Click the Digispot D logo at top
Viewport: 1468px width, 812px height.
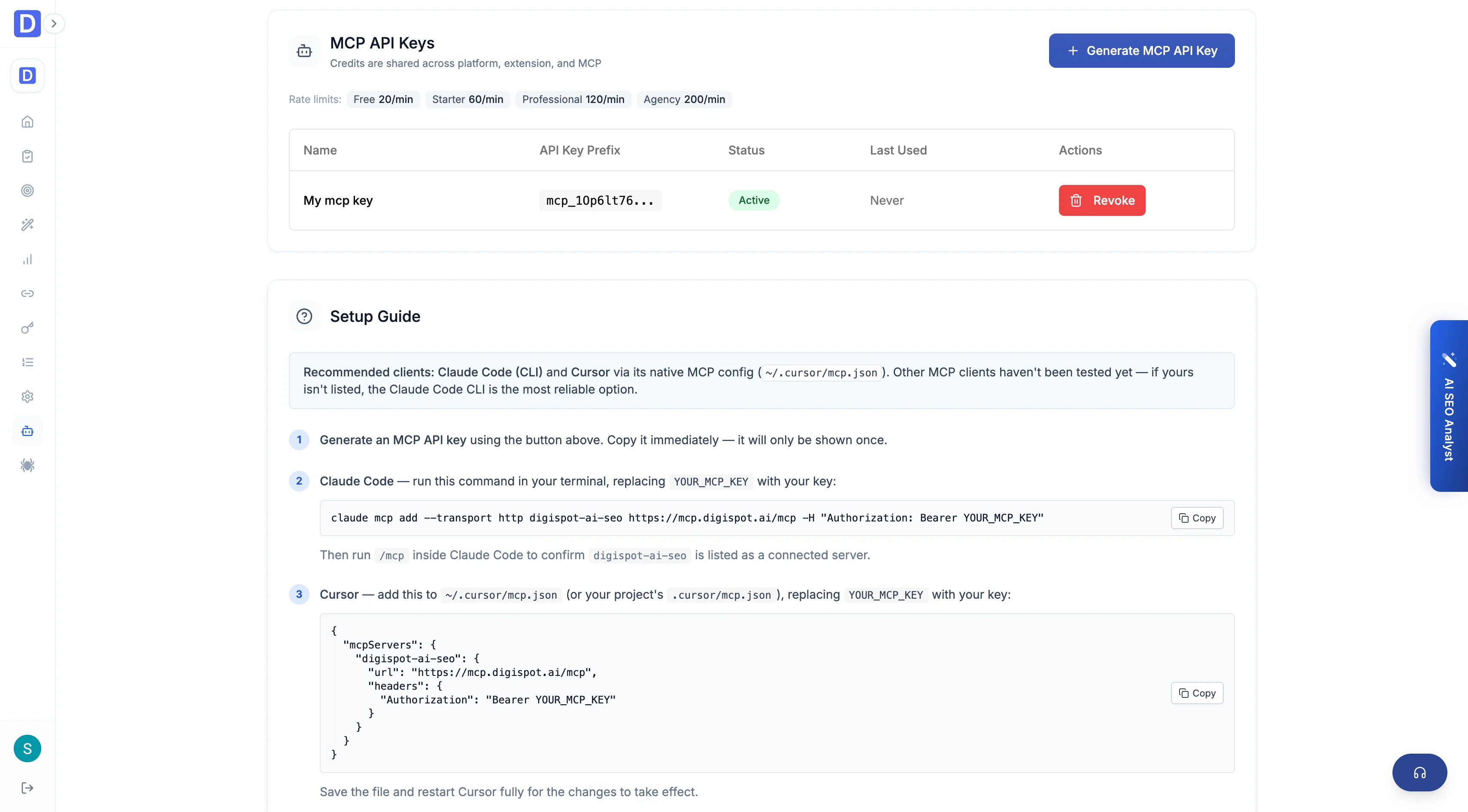pyautogui.click(x=27, y=23)
